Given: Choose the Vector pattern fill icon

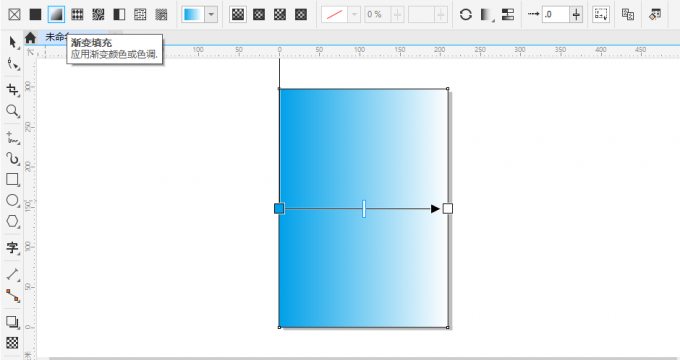Looking at the screenshot, I should pyautogui.click(x=77, y=14).
